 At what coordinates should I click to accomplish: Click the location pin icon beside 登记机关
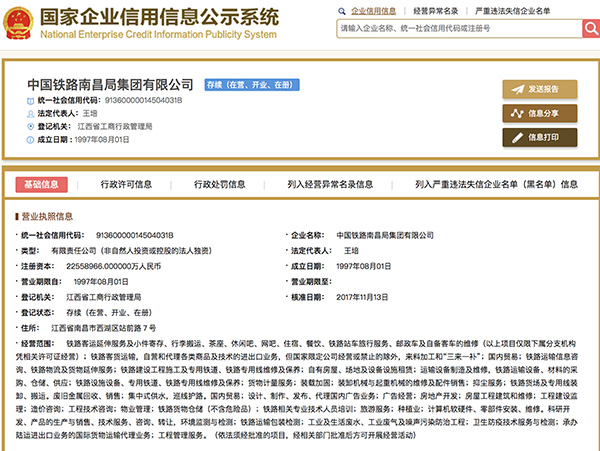(30, 127)
